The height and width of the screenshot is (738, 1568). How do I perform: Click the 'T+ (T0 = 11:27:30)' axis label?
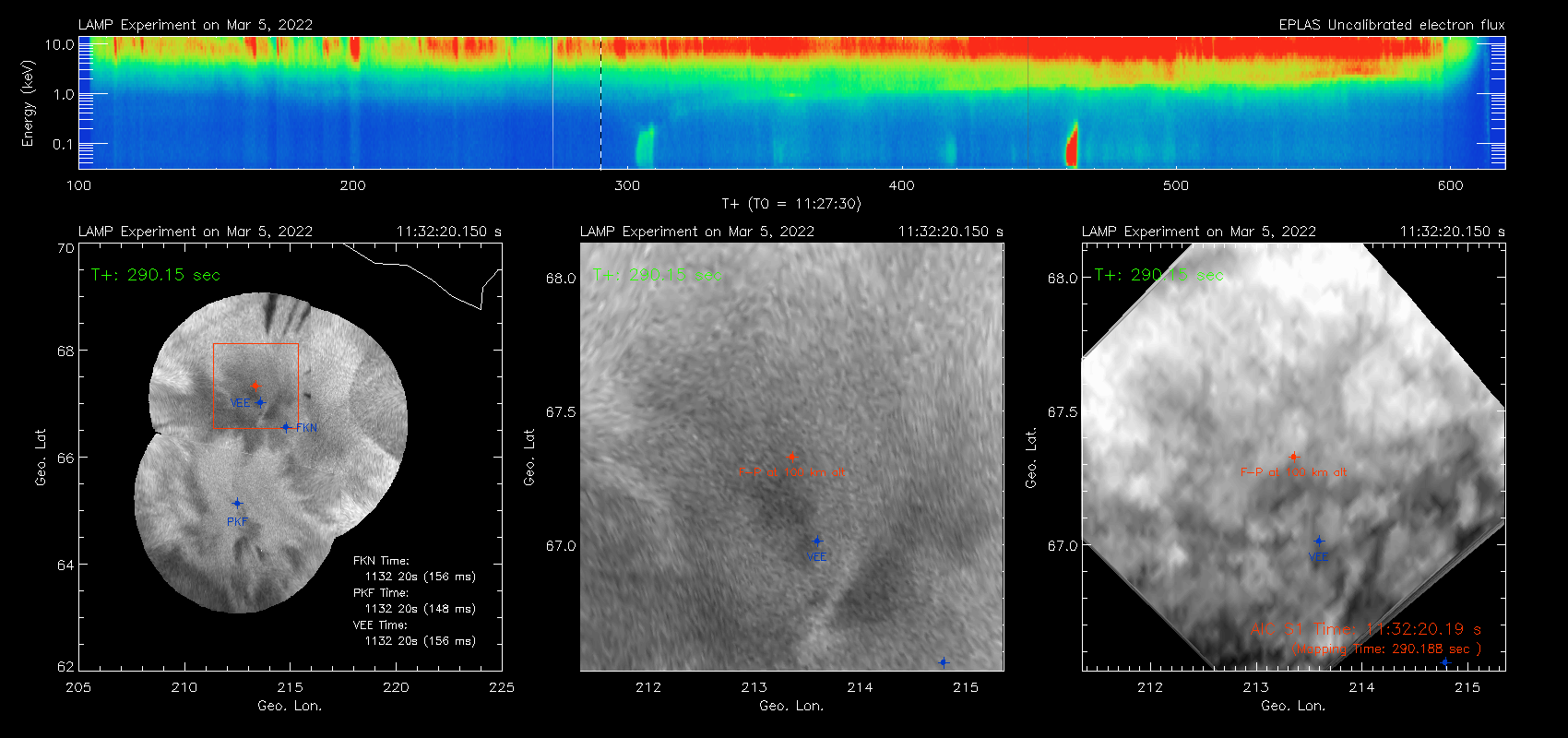[x=790, y=204]
